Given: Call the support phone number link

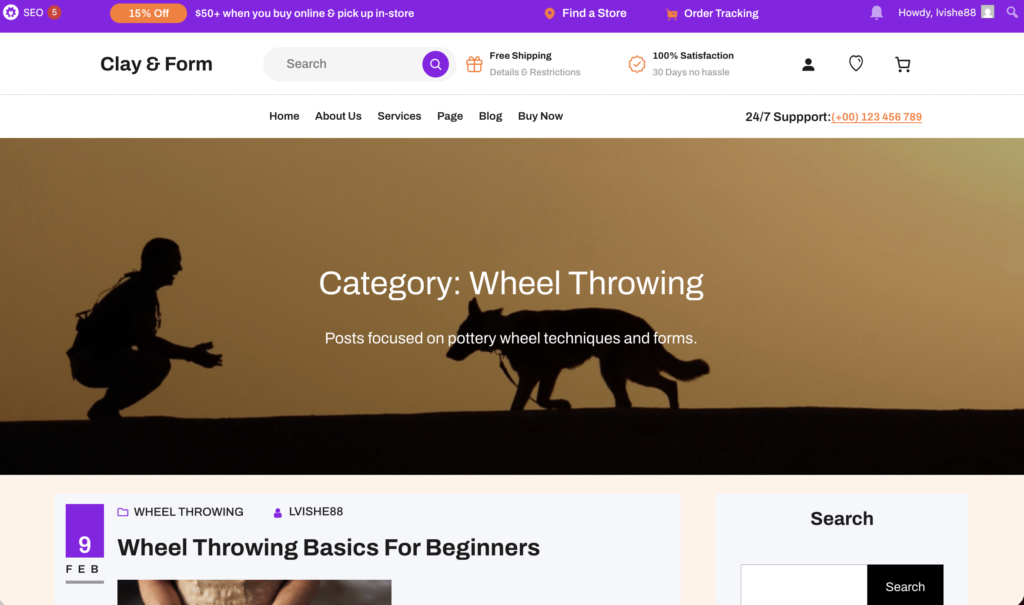Looking at the screenshot, I should tap(876, 117).
